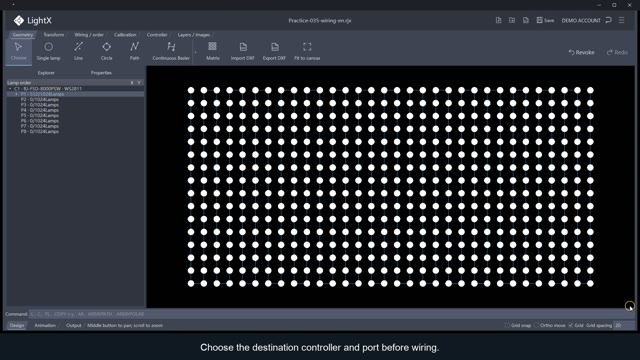Select port P8 - 0/1024Lamps
640x360 pixels.
click(40, 131)
